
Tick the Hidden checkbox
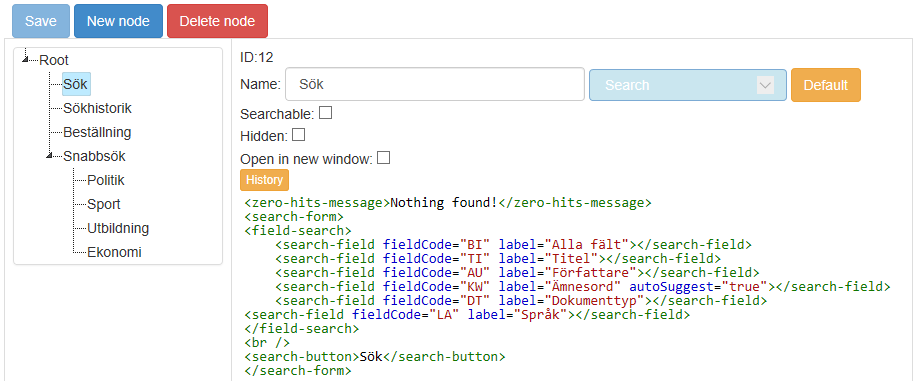298,135
